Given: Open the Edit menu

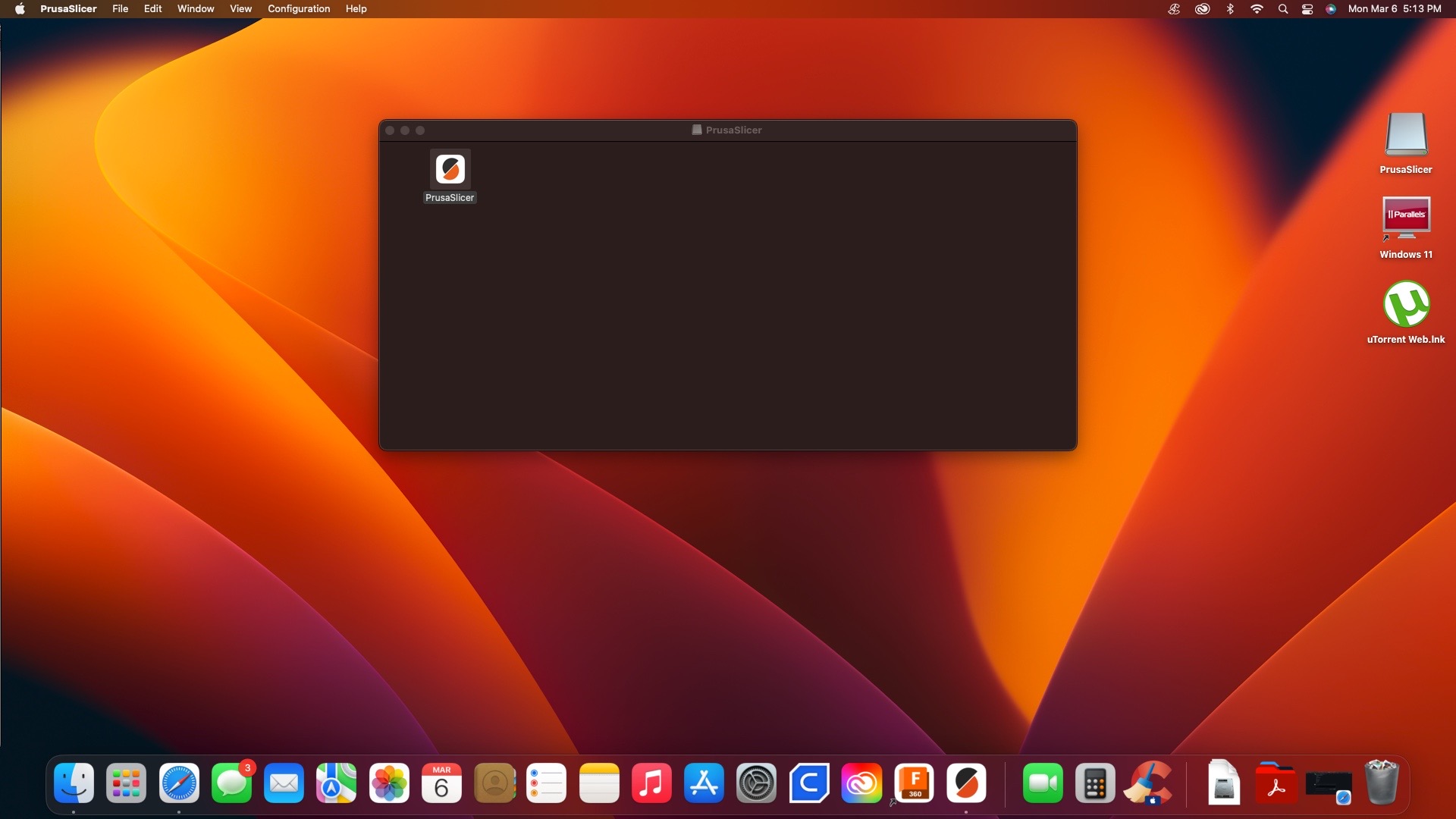Looking at the screenshot, I should tap(152, 8).
